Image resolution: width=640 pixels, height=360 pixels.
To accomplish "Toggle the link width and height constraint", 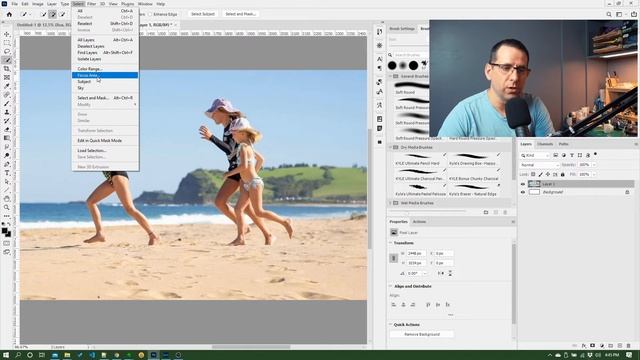I will [393, 258].
